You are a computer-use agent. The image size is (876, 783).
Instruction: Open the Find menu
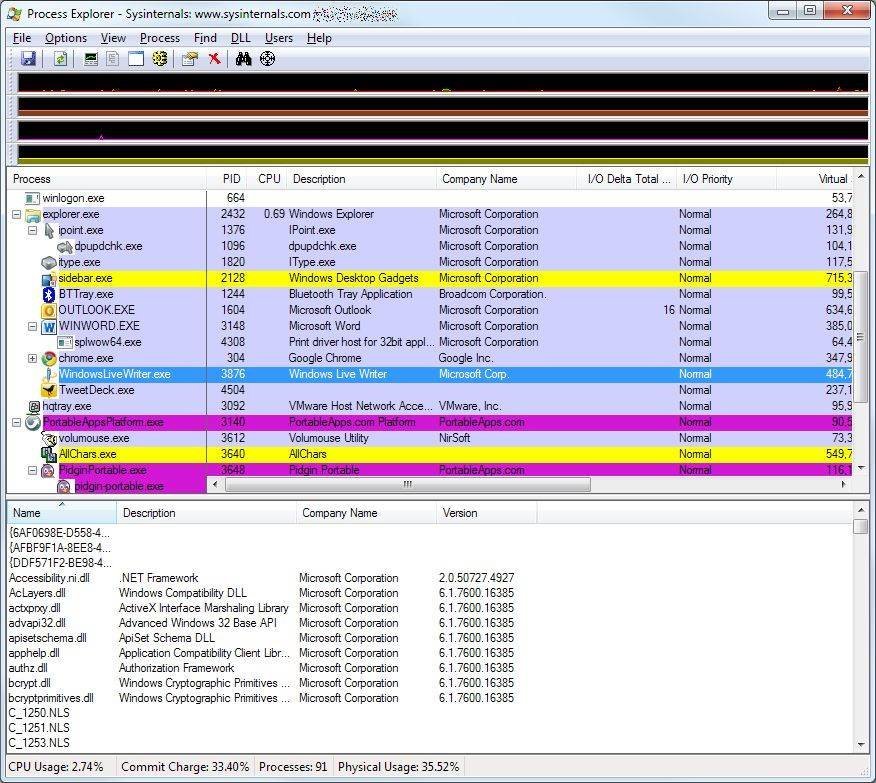(205, 38)
